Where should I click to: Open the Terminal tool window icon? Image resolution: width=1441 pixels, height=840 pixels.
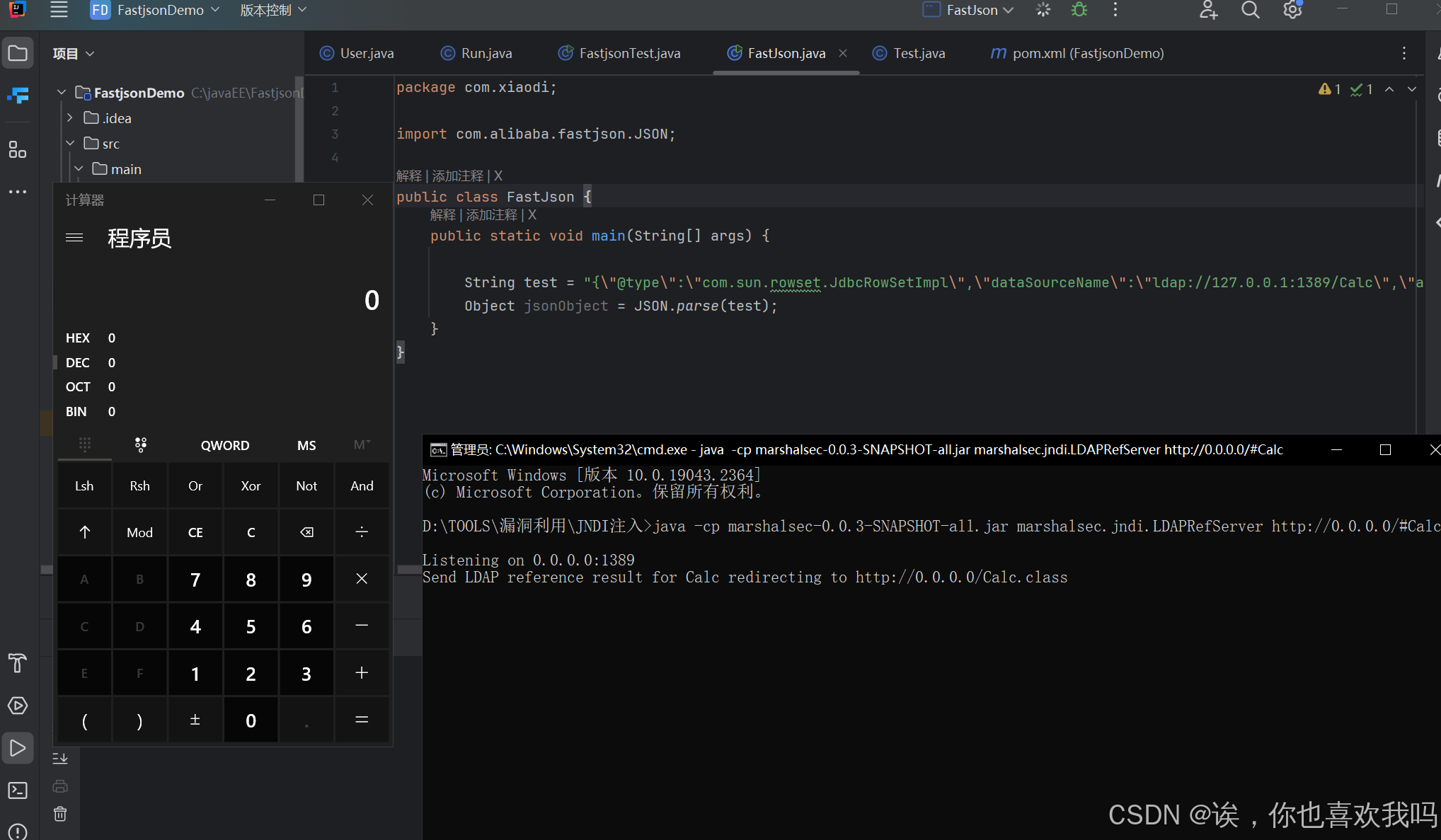[x=18, y=790]
